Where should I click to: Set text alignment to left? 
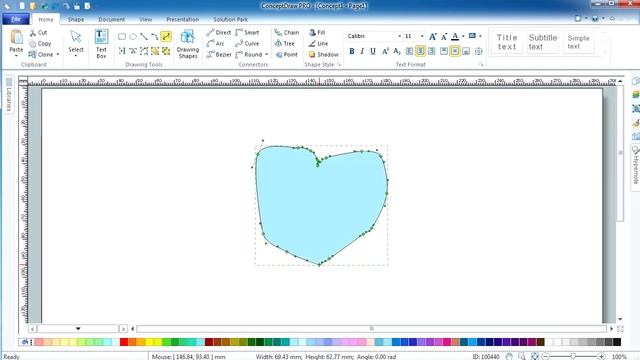pyautogui.click(x=409, y=51)
